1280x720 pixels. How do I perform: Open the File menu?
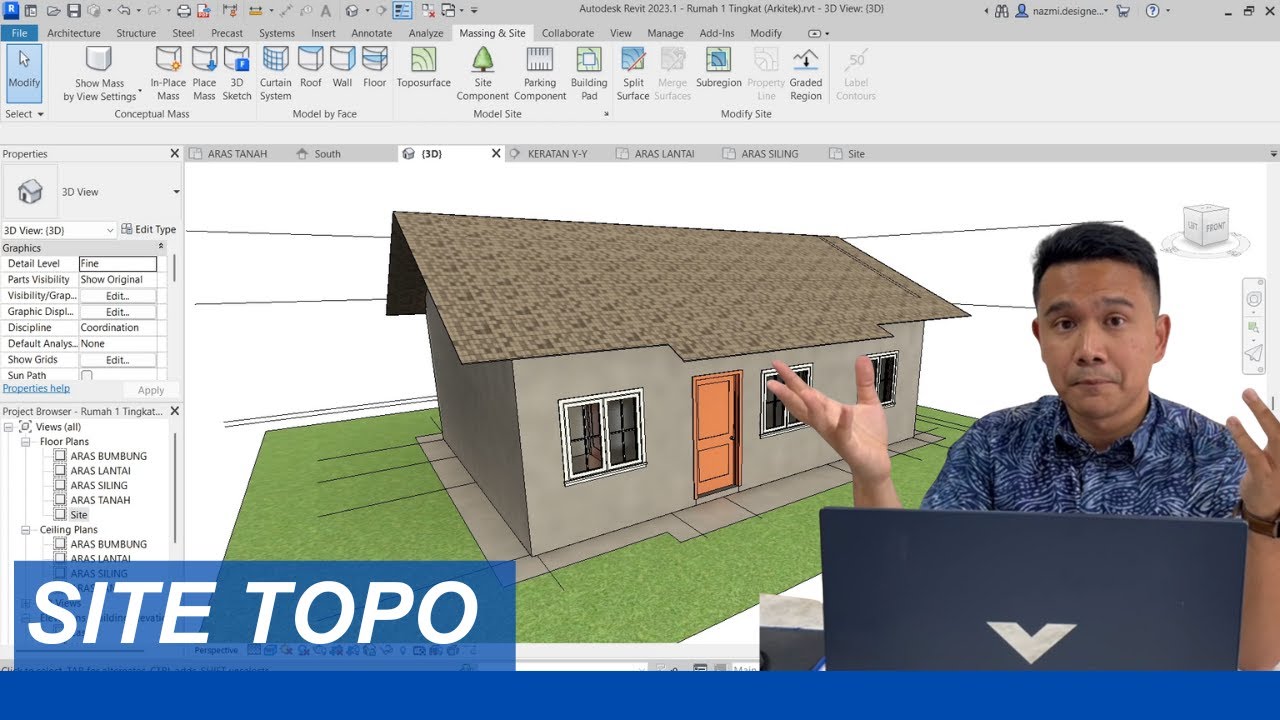pos(20,33)
